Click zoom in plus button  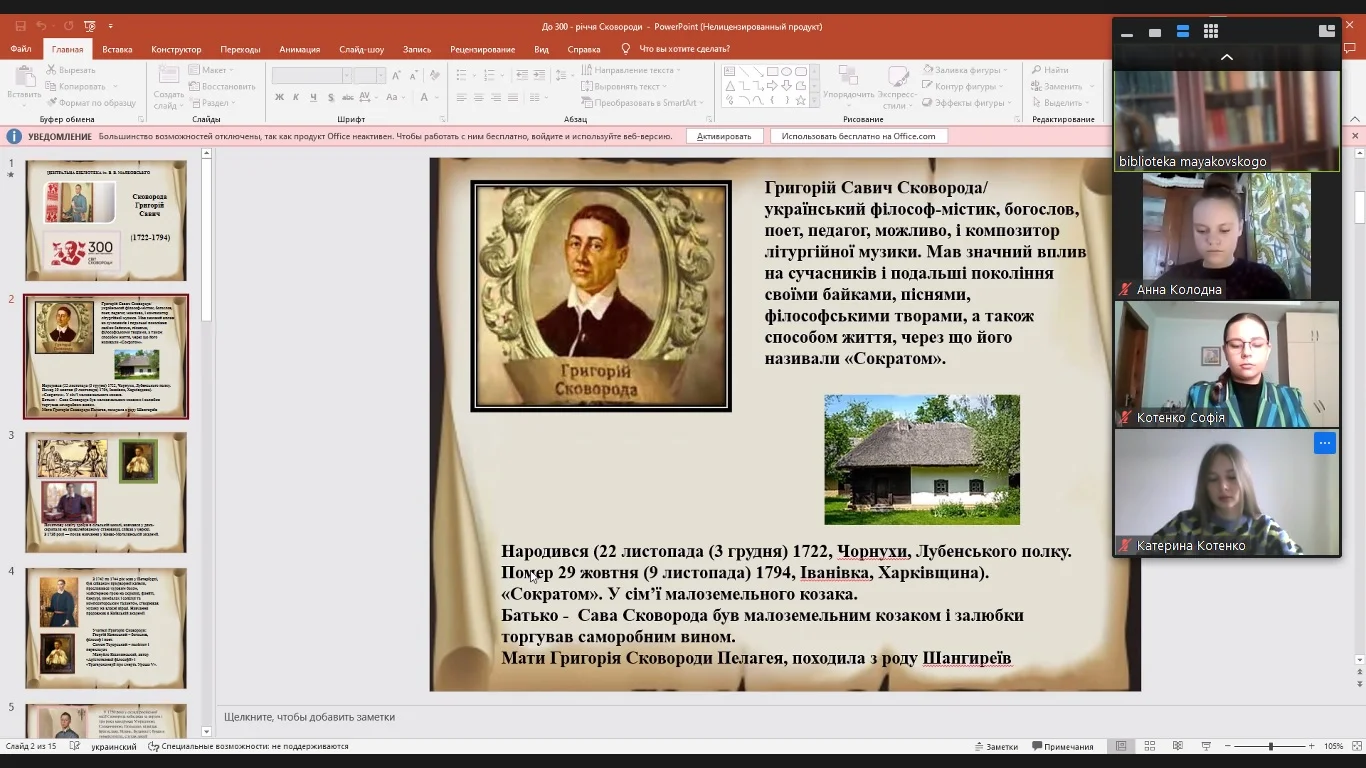[x=1311, y=746]
